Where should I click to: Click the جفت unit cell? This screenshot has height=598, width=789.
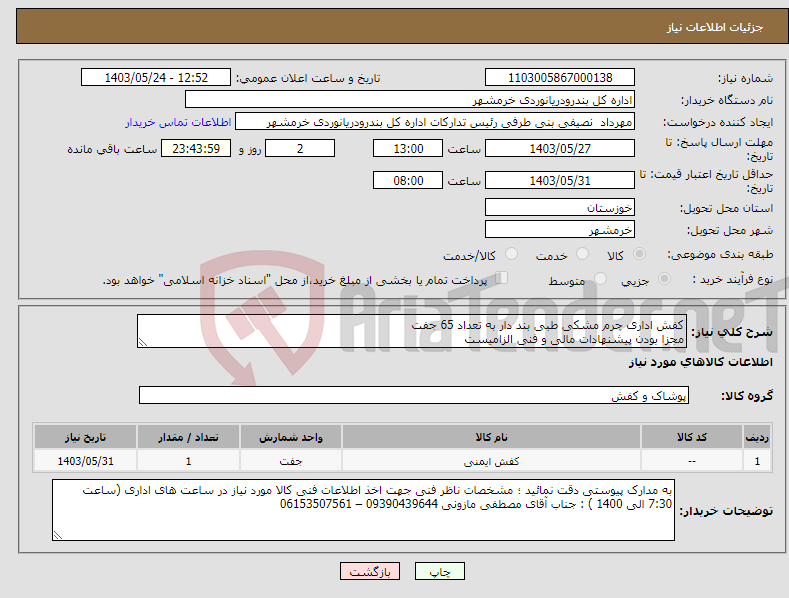click(291, 461)
